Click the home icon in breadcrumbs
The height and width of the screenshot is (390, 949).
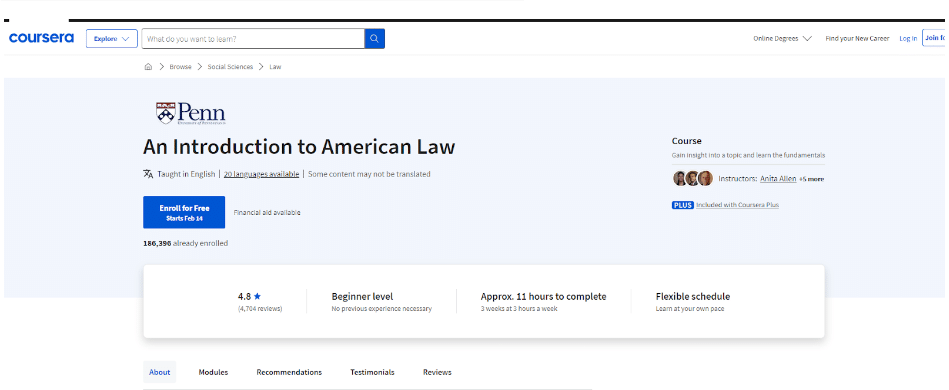tap(148, 67)
